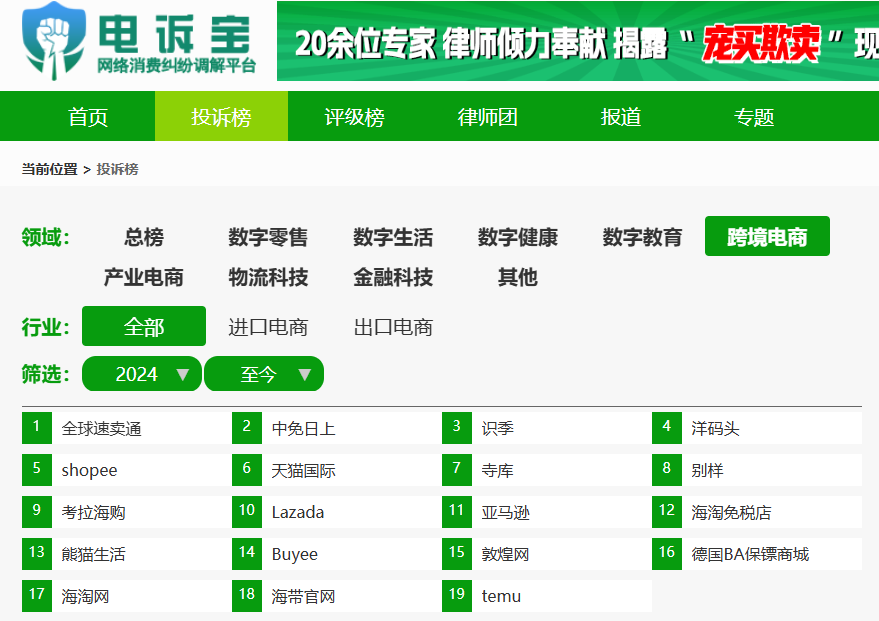Select the 数字健康 domain filter

click(x=517, y=237)
